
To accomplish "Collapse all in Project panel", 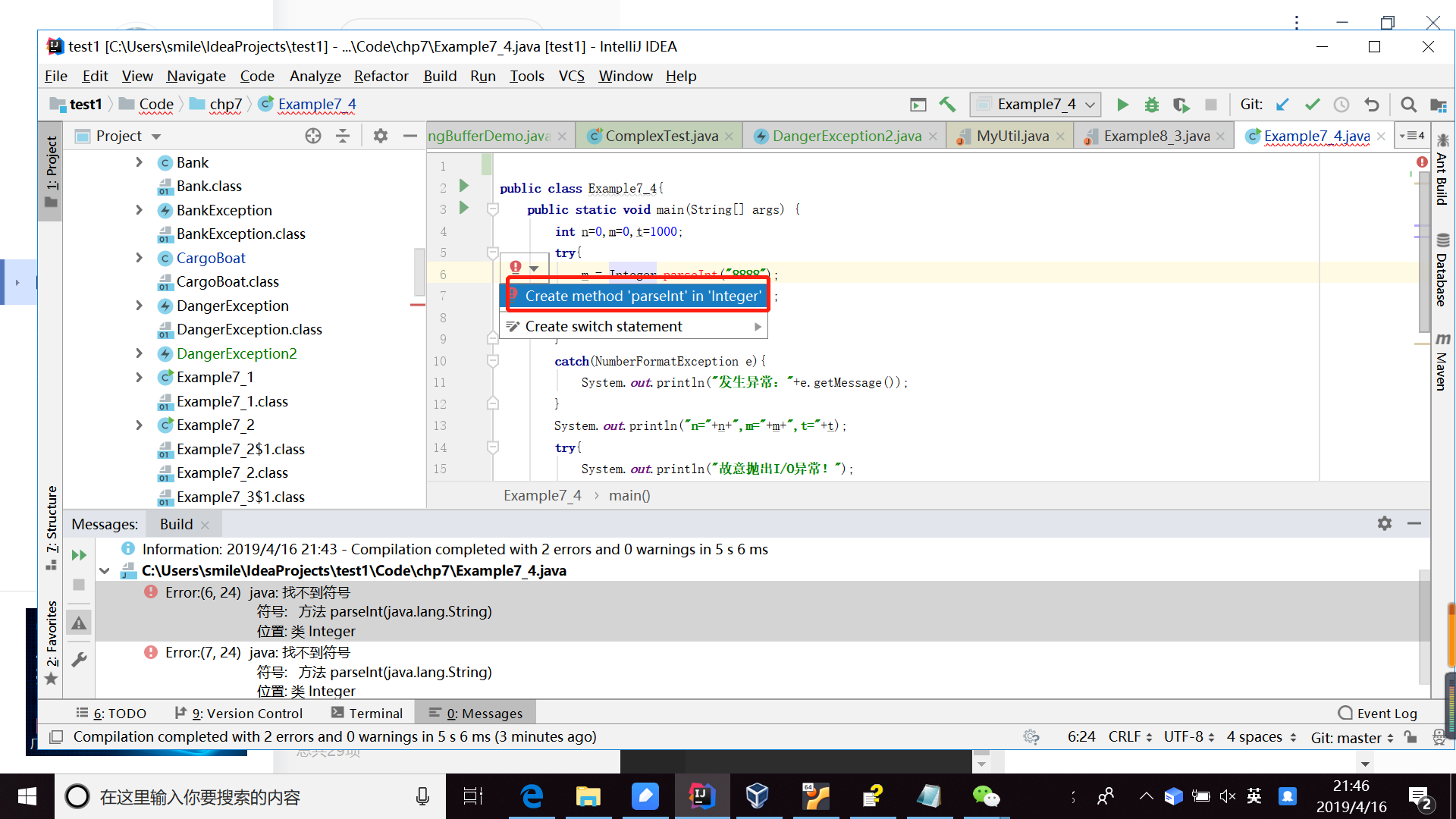I will click(343, 136).
